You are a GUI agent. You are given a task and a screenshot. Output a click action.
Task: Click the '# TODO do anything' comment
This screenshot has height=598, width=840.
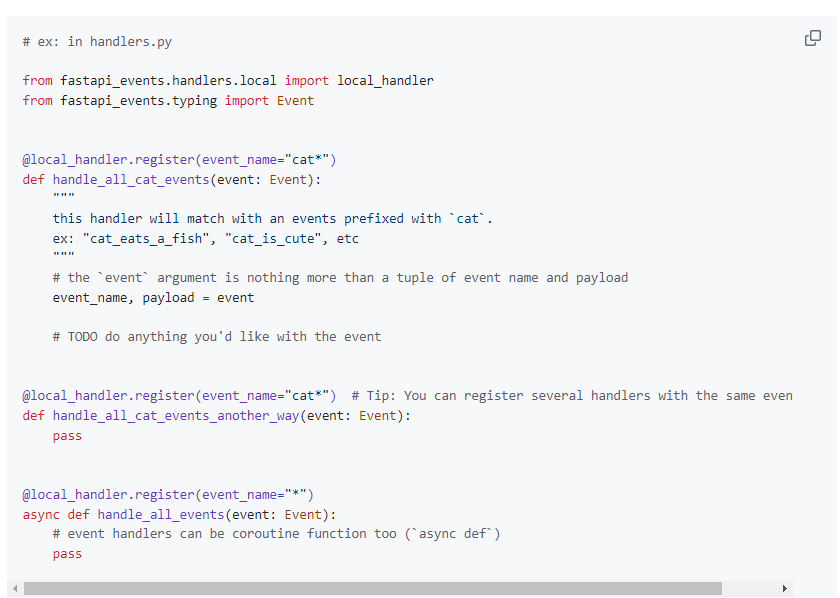(x=217, y=337)
